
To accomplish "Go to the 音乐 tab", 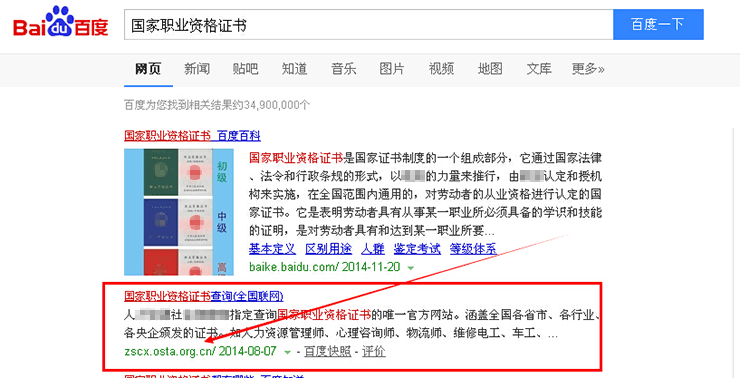I will [x=343, y=69].
